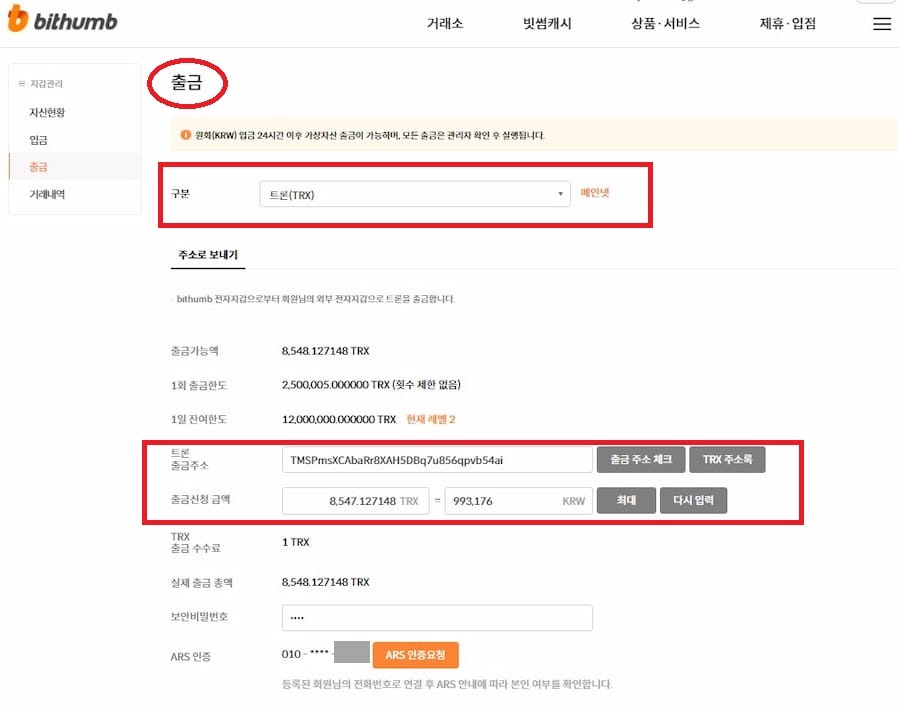
Task: Select 자산현황 in the sidebar
Action: 47,112
